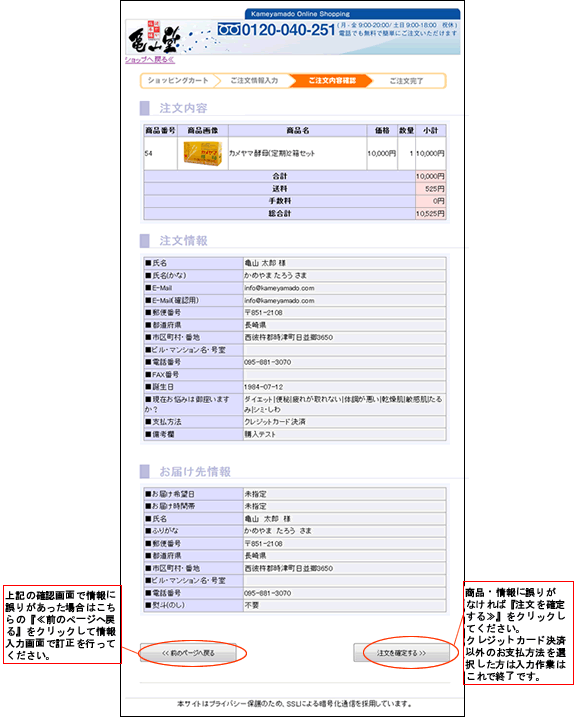The width and height of the screenshot is (580, 721).
Task: Select the ご注文内容確認 step tab
Action: (x=332, y=80)
